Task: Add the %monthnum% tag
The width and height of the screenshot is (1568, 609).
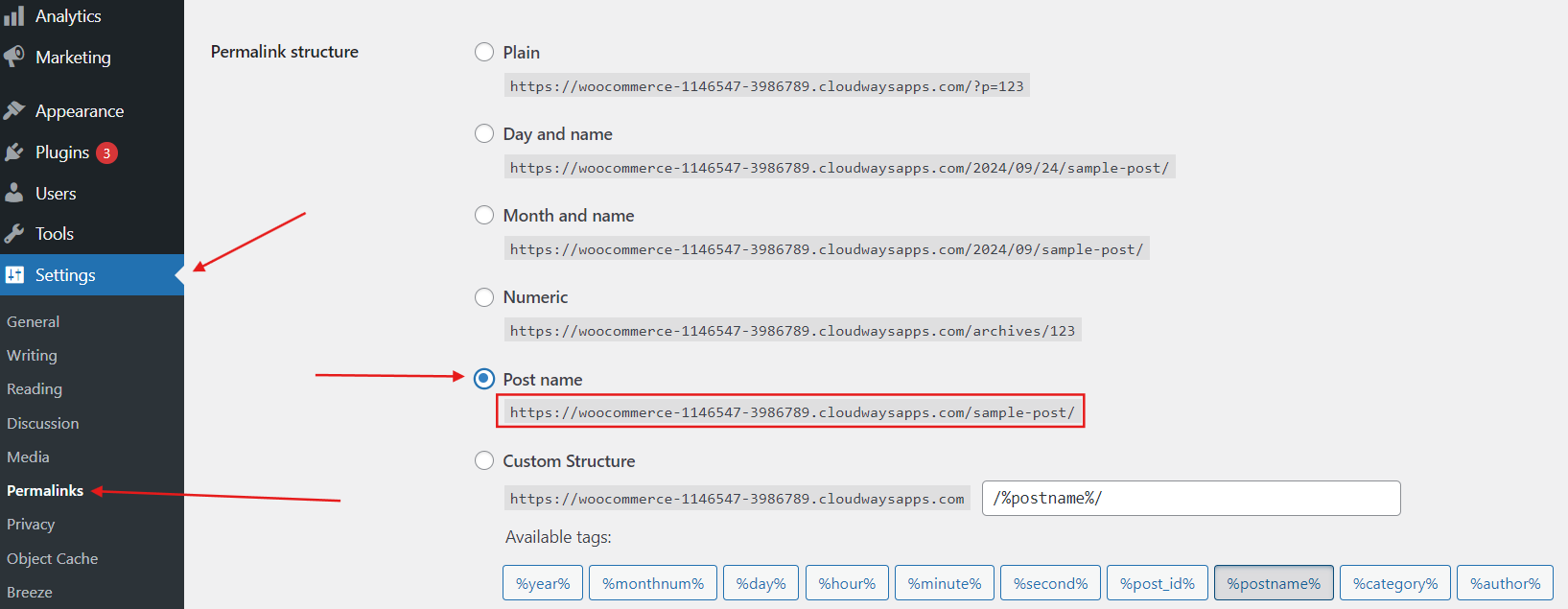Action: [x=653, y=583]
